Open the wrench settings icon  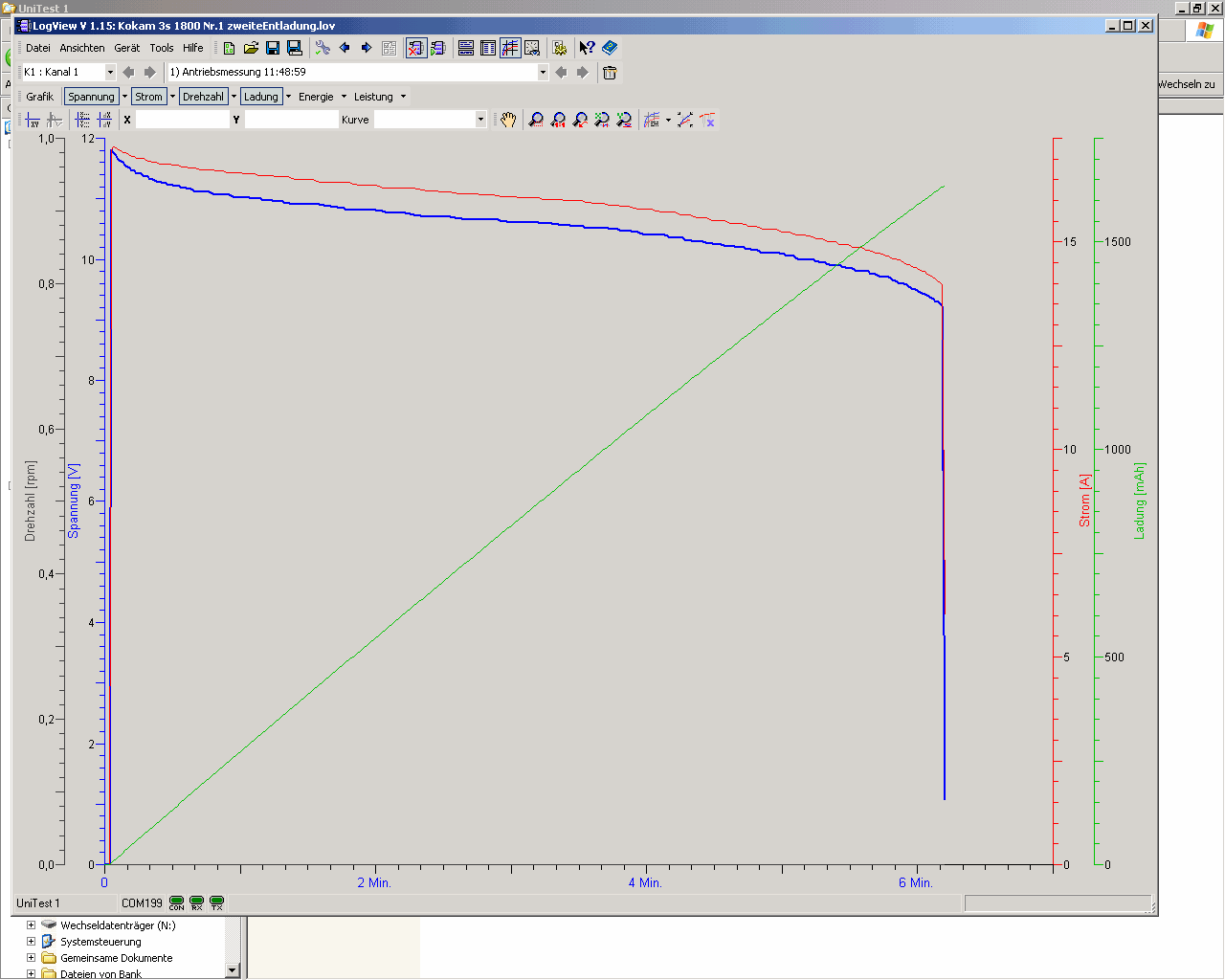(323, 48)
